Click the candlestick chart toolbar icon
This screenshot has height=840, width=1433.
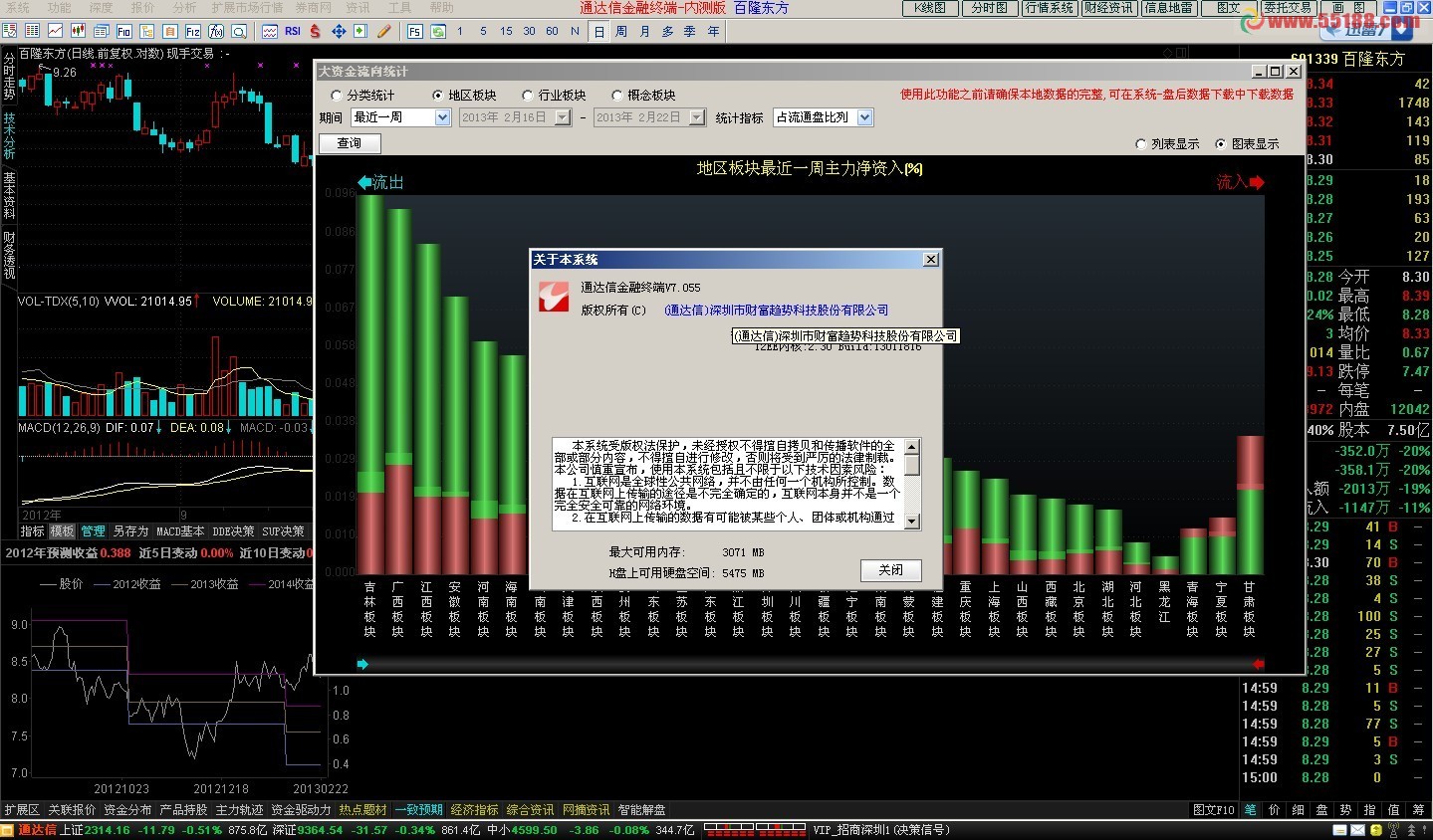click(78, 31)
